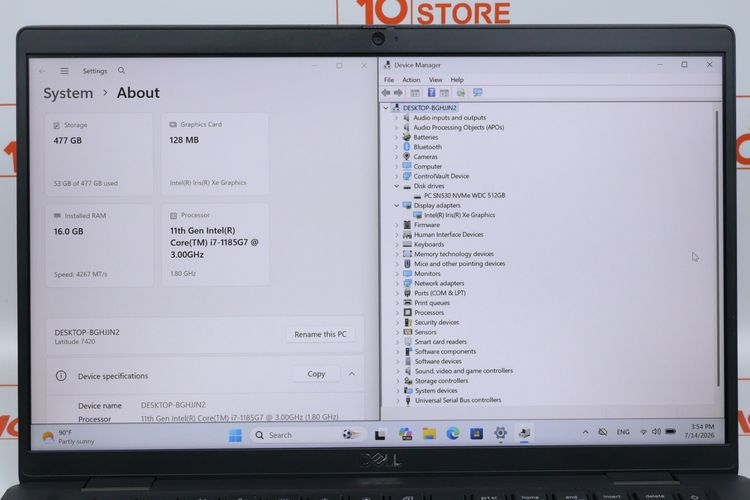This screenshot has height=500, width=750.
Task: Click the Rename this PC button
Action: pos(320,334)
